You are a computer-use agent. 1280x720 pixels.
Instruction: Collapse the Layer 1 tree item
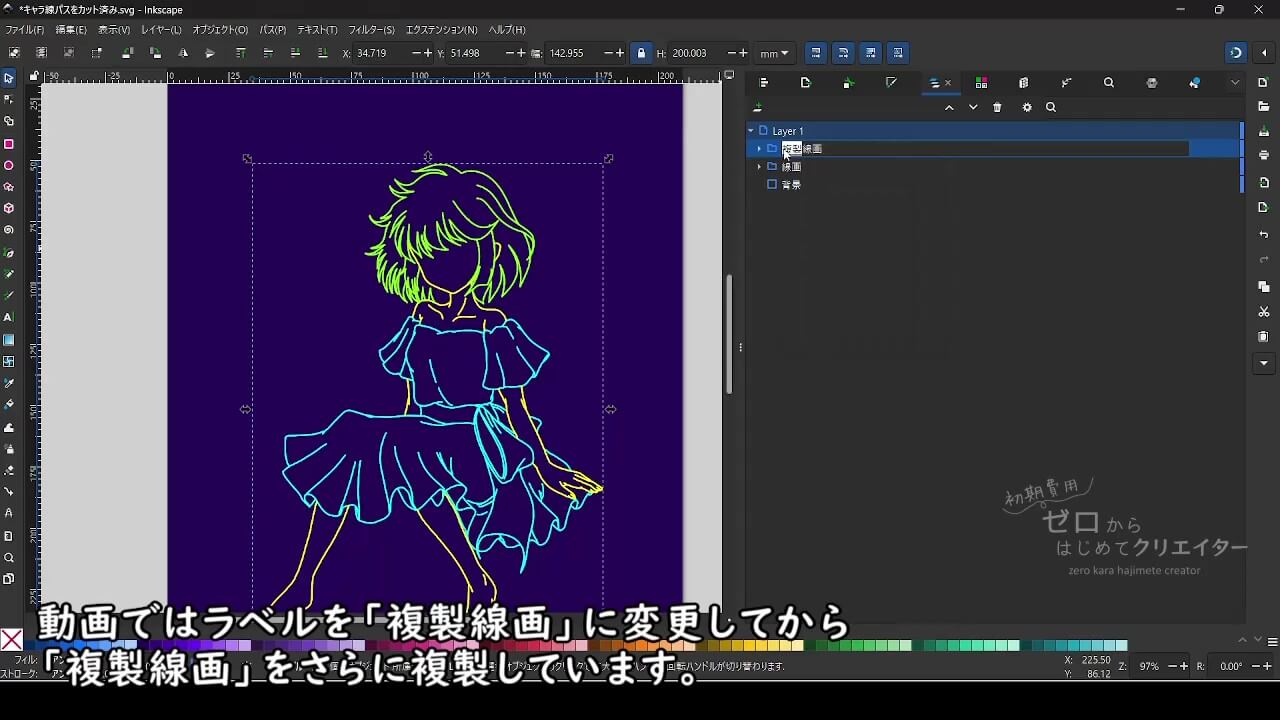(751, 131)
